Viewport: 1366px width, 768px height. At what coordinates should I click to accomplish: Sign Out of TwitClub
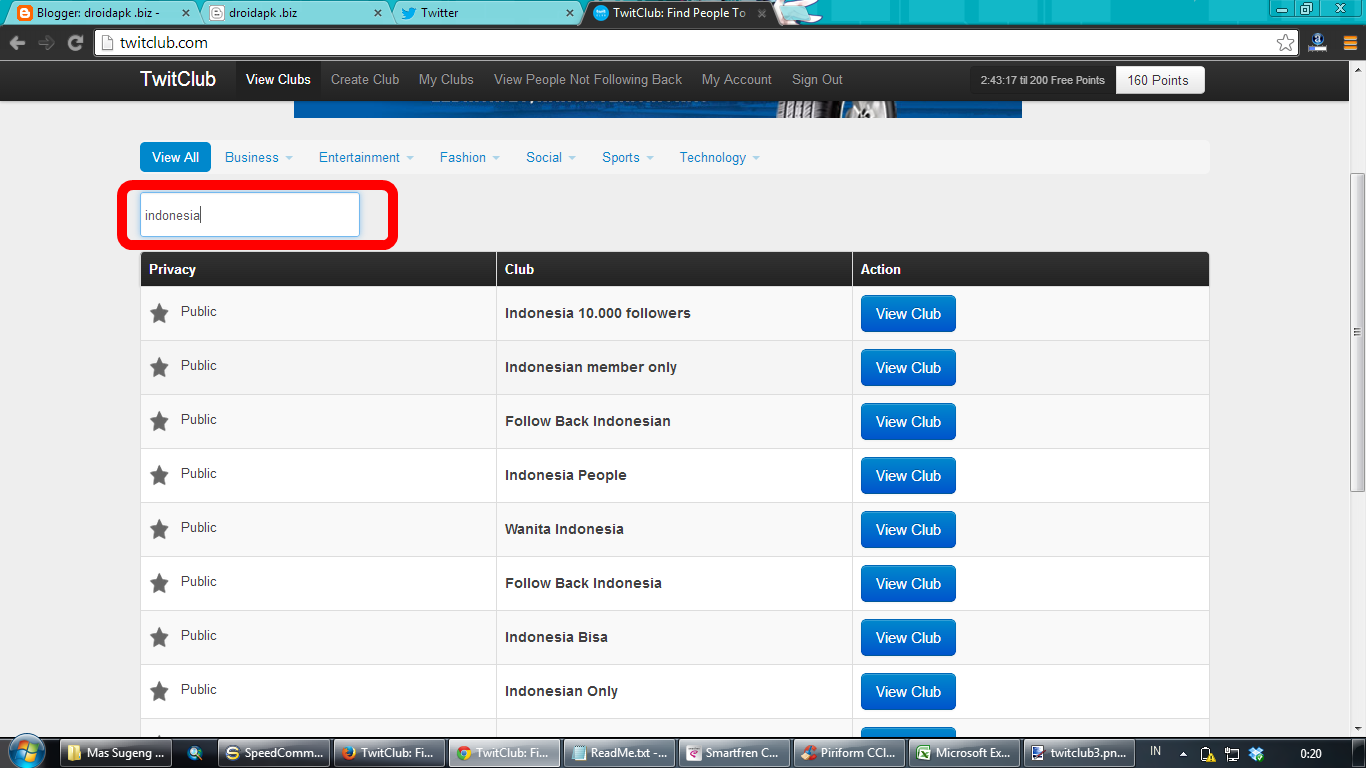point(817,80)
